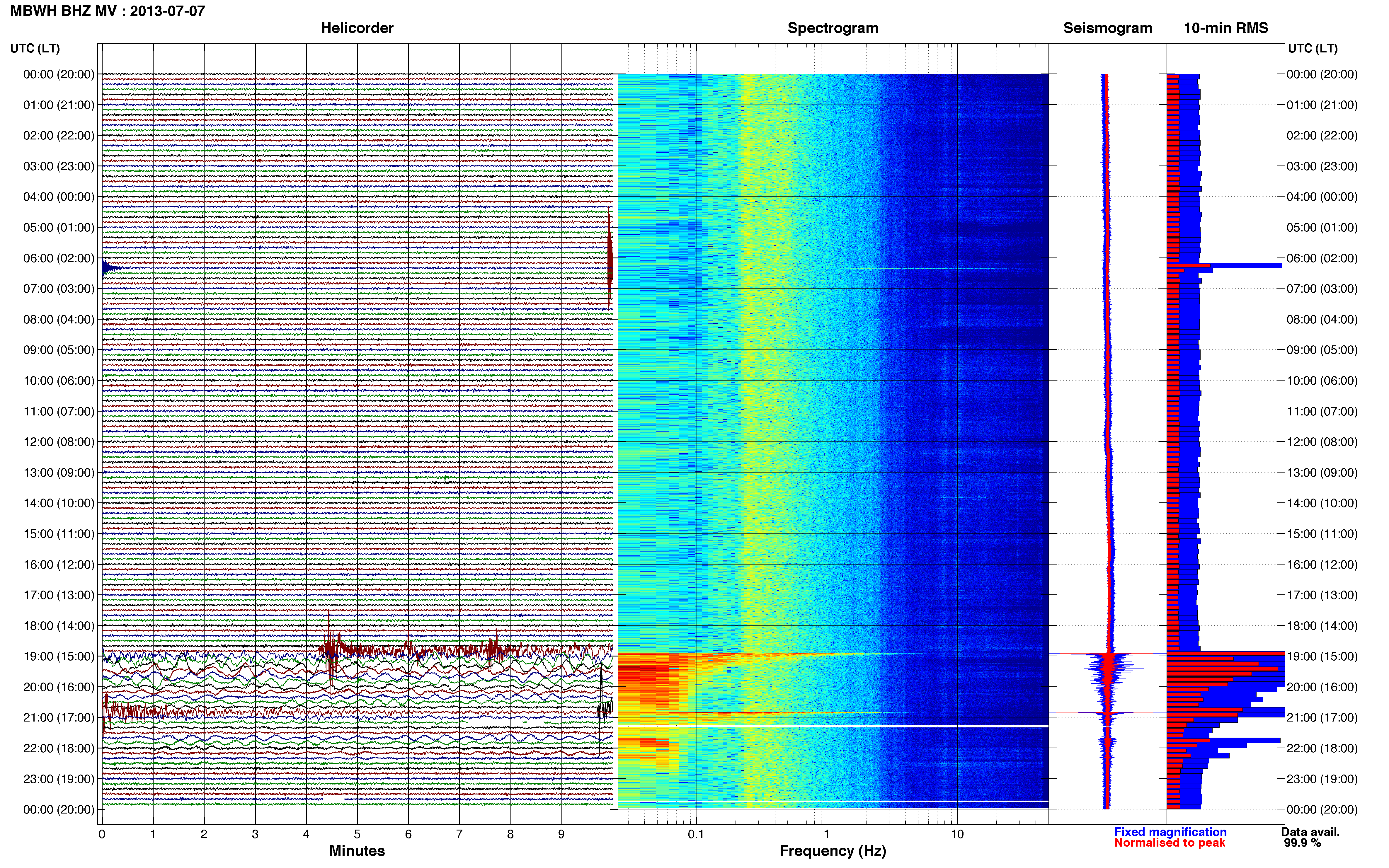Click the UTC (LT) label right of RMS panel
This screenshot has width=1389, height=868.
coord(1313,48)
